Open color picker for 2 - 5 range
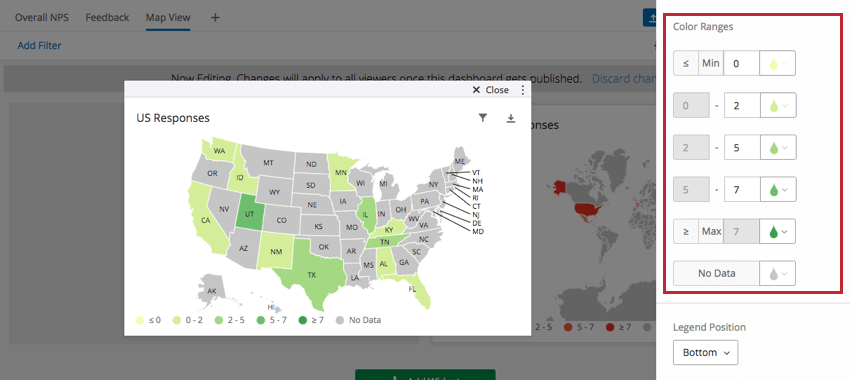The width and height of the screenshot is (850, 380). click(778, 147)
